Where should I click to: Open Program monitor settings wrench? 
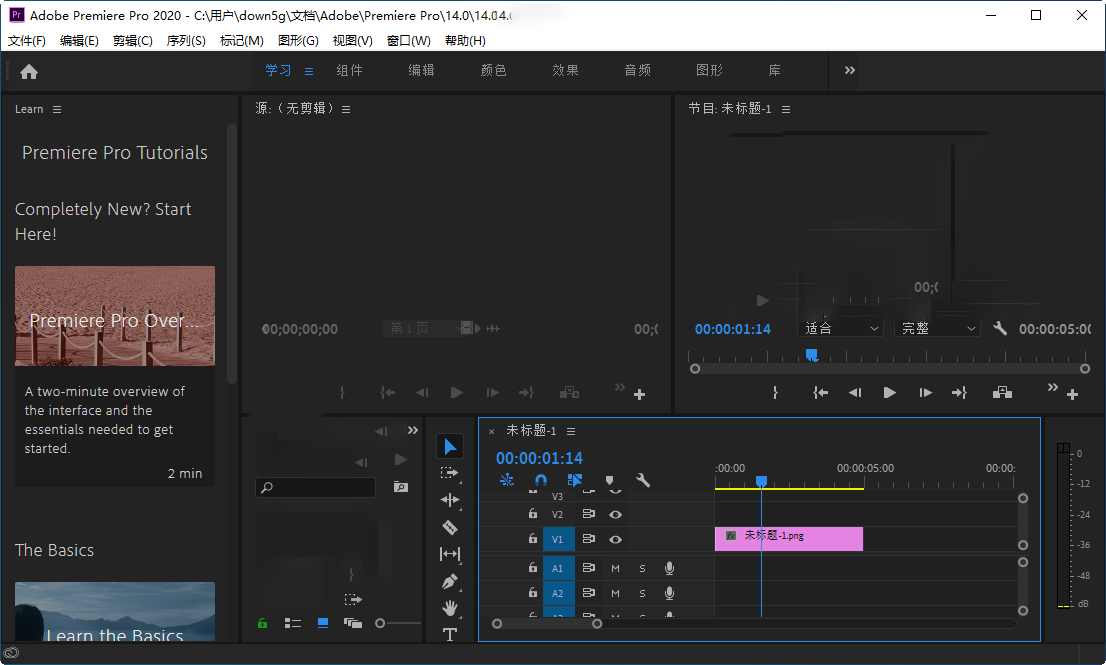coord(999,328)
